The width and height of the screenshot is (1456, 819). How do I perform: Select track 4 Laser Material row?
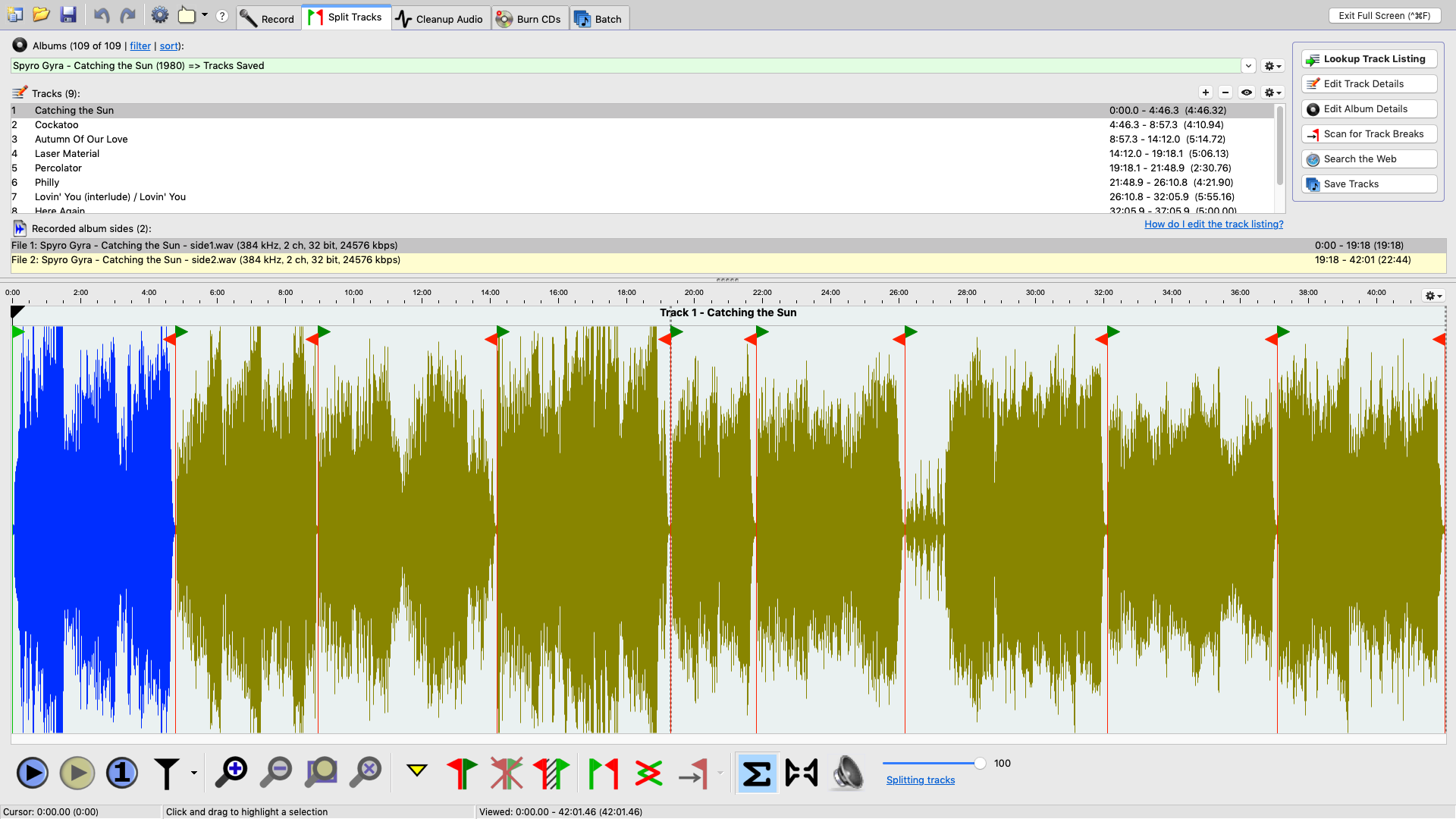[642, 153]
